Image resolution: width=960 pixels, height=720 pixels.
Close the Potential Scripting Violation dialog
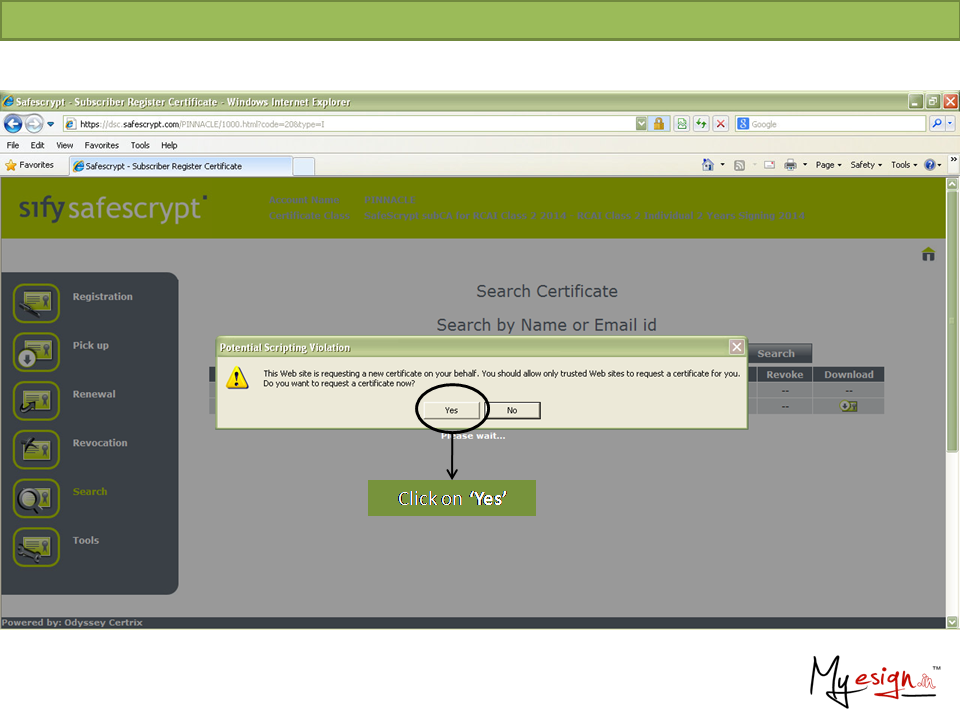point(736,347)
